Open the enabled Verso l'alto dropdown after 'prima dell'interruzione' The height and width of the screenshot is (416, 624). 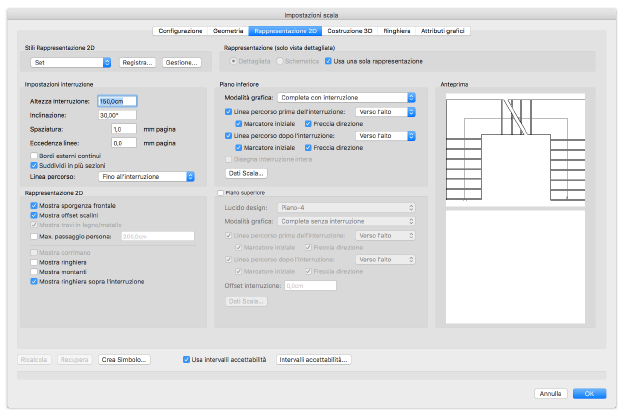point(385,112)
